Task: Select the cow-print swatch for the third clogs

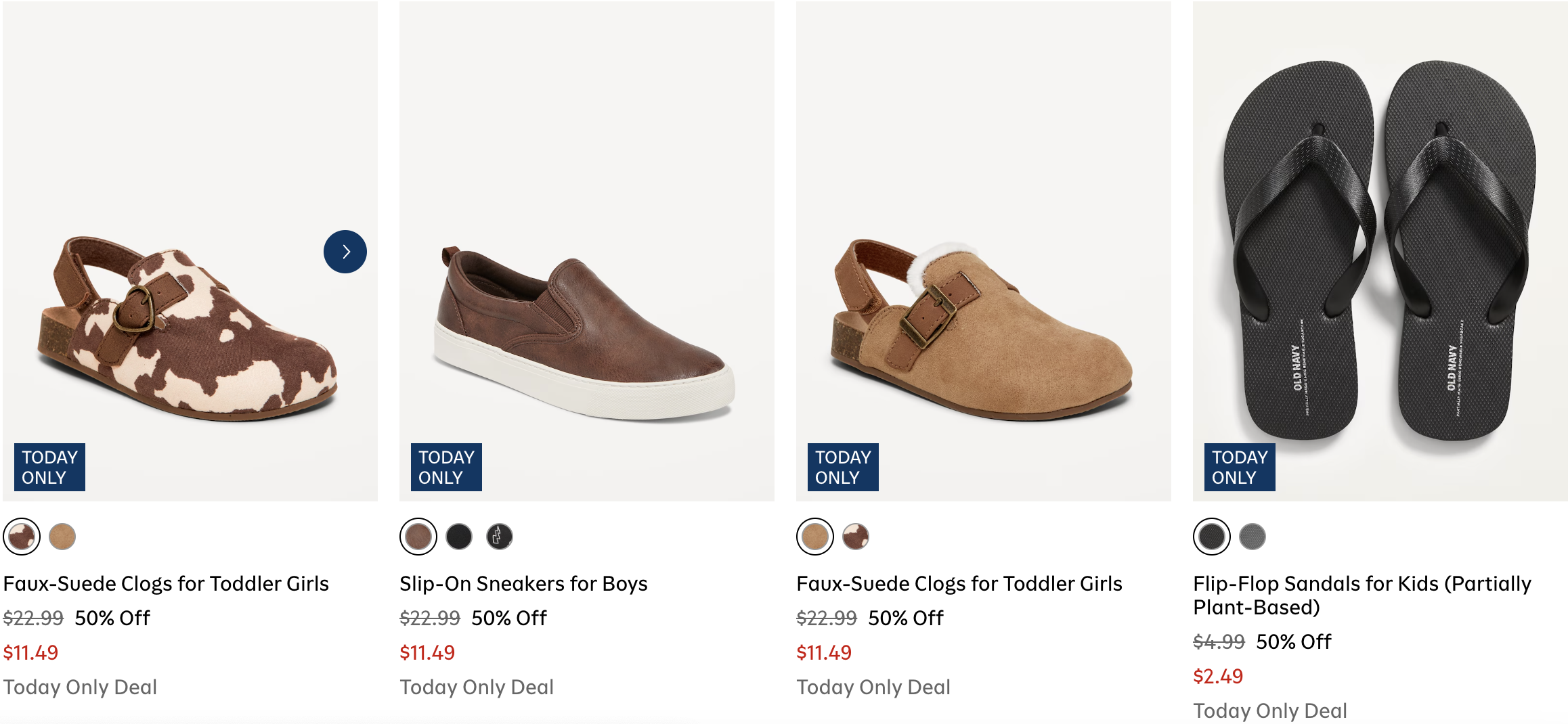Action: tap(856, 537)
